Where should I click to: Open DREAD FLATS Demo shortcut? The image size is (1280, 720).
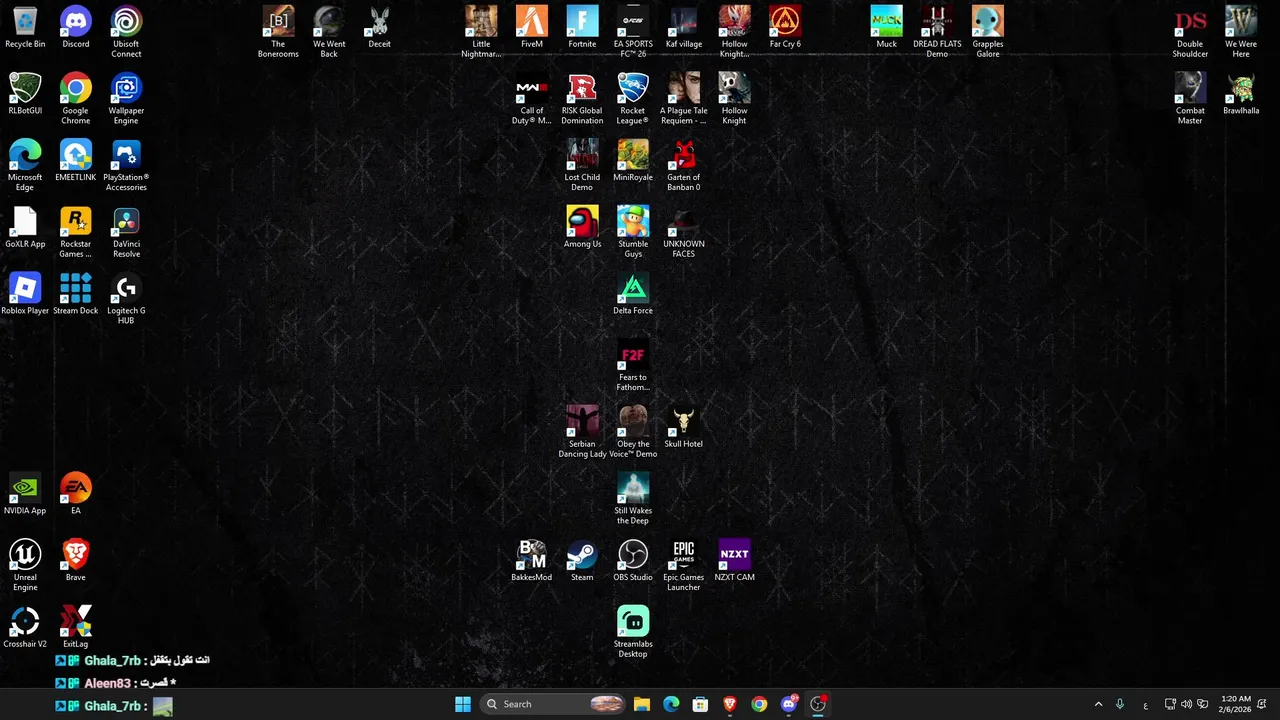click(937, 32)
